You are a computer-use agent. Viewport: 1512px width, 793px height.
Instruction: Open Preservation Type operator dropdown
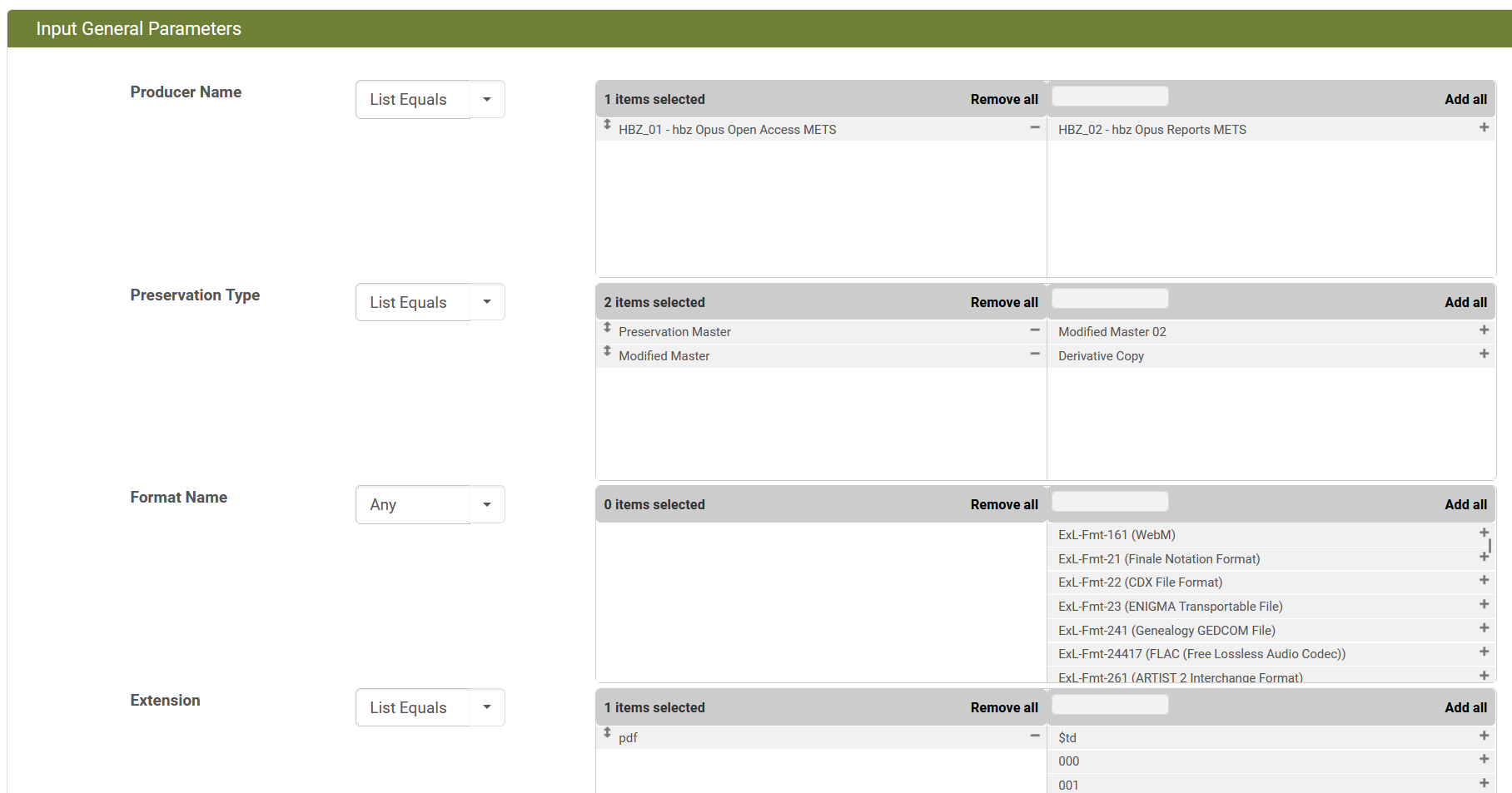487,302
